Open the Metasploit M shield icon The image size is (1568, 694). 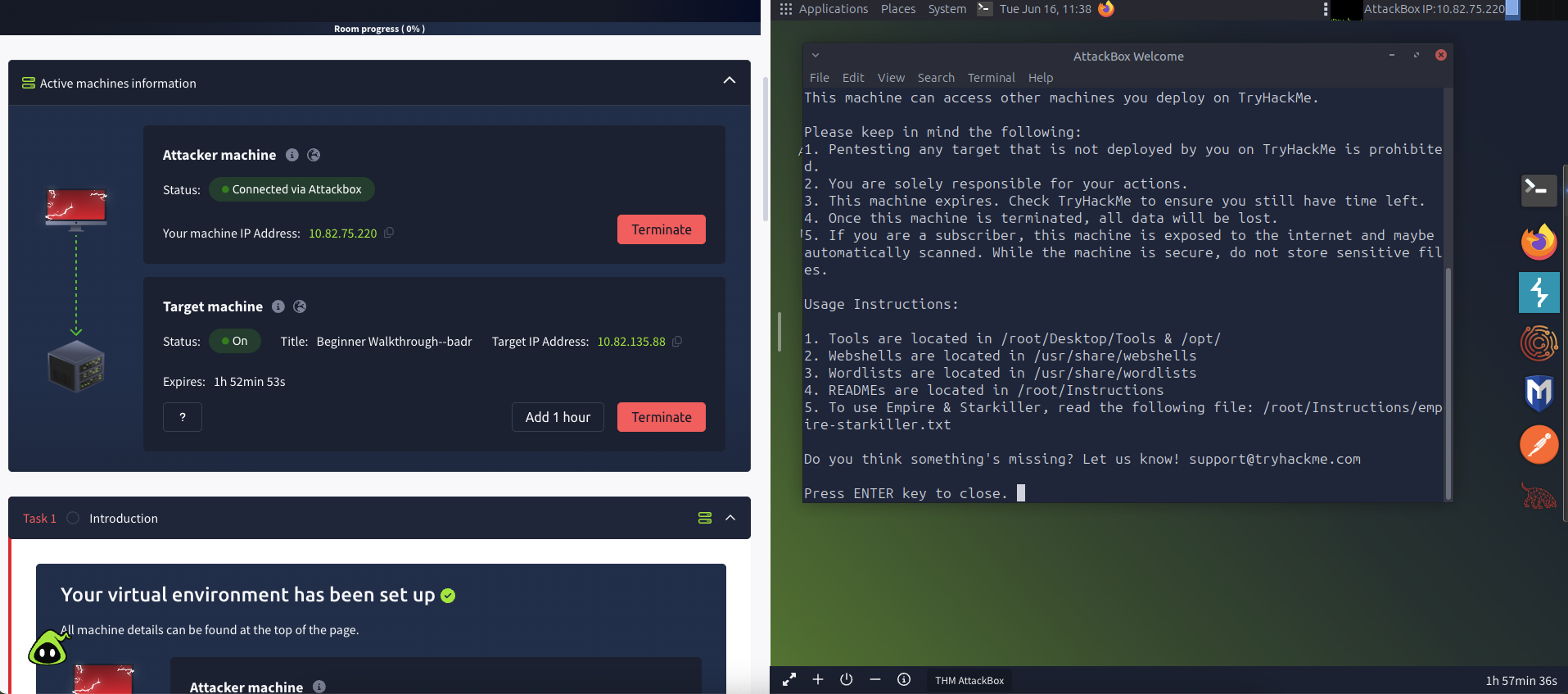pyautogui.click(x=1539, y=393)
